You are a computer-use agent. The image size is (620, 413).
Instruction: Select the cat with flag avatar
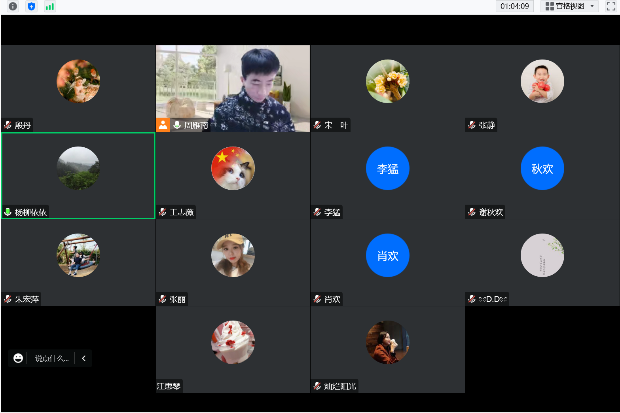(x=232, y=168)
